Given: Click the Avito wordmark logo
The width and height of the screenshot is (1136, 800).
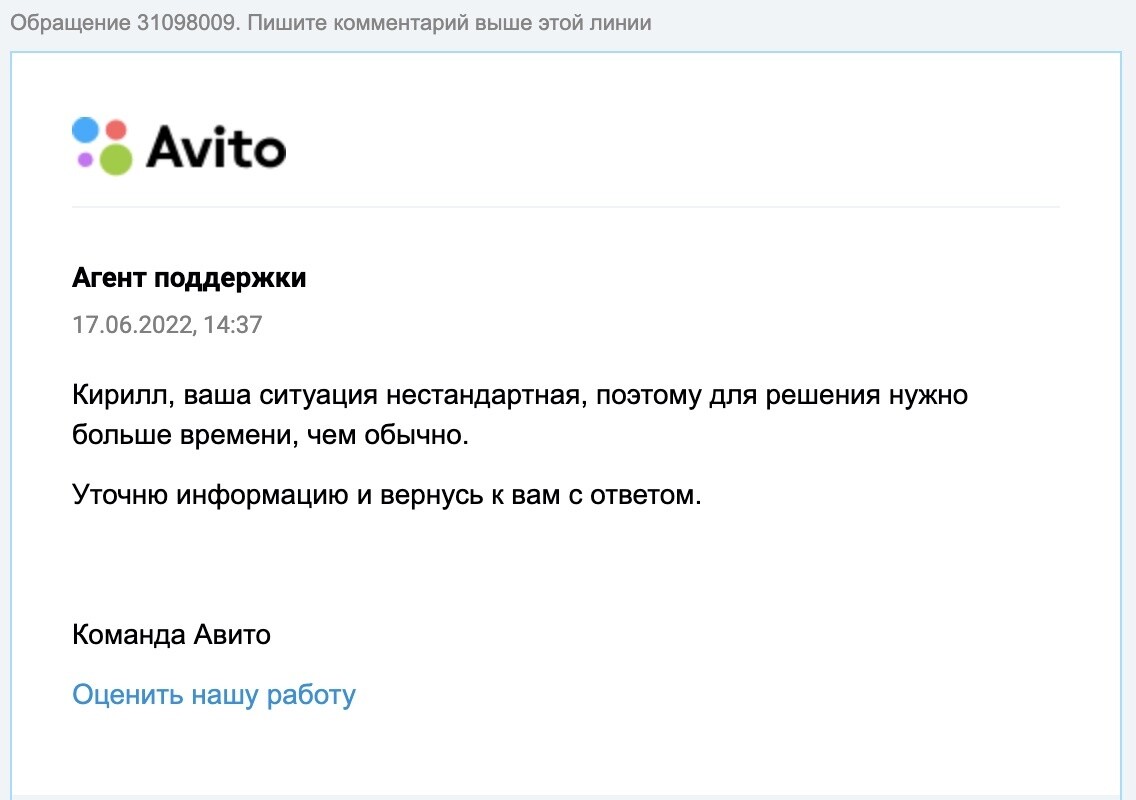Looking at the screenshot, I should coord(216,147).
